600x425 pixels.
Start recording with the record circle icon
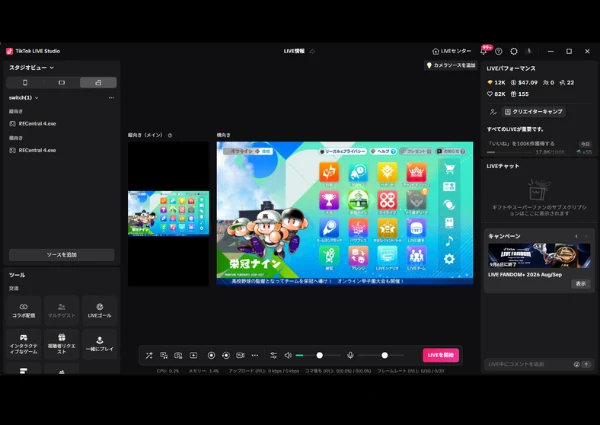[211, 355]
